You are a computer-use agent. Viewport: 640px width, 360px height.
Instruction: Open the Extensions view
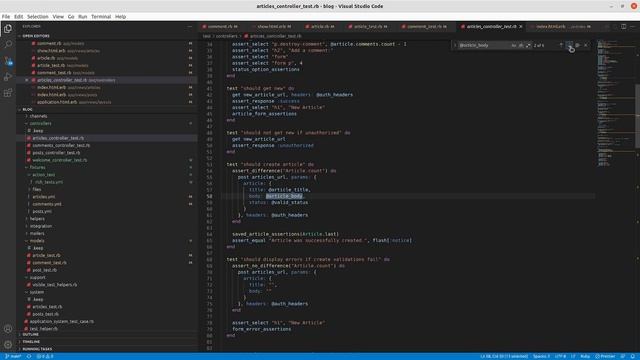coord(8,93)
